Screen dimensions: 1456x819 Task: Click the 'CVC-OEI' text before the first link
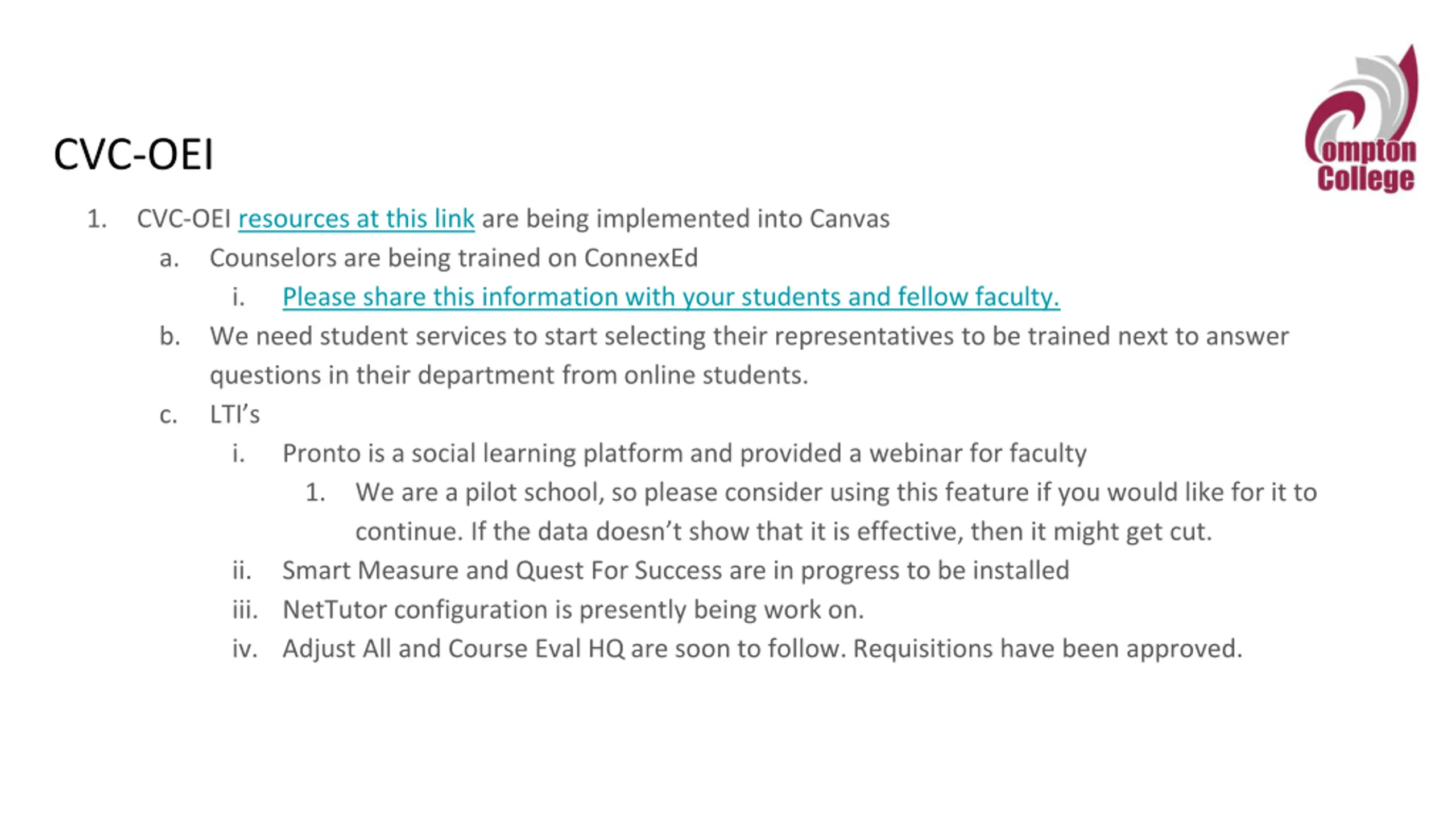click(184, 219)
